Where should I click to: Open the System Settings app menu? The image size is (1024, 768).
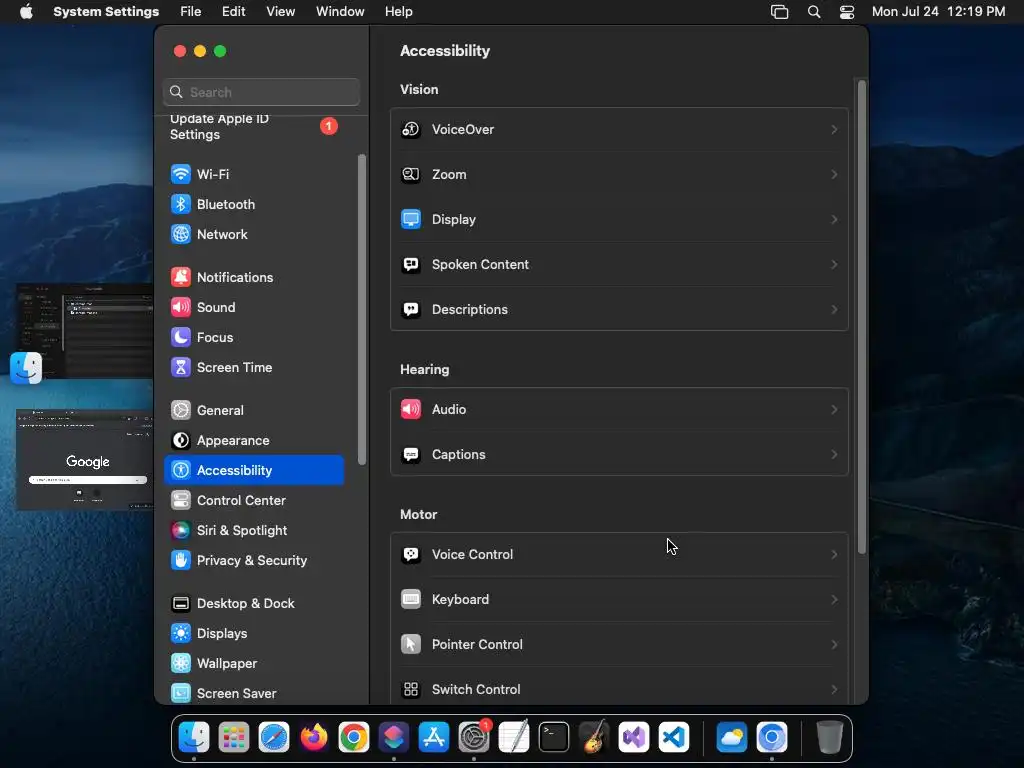point(106,12)
